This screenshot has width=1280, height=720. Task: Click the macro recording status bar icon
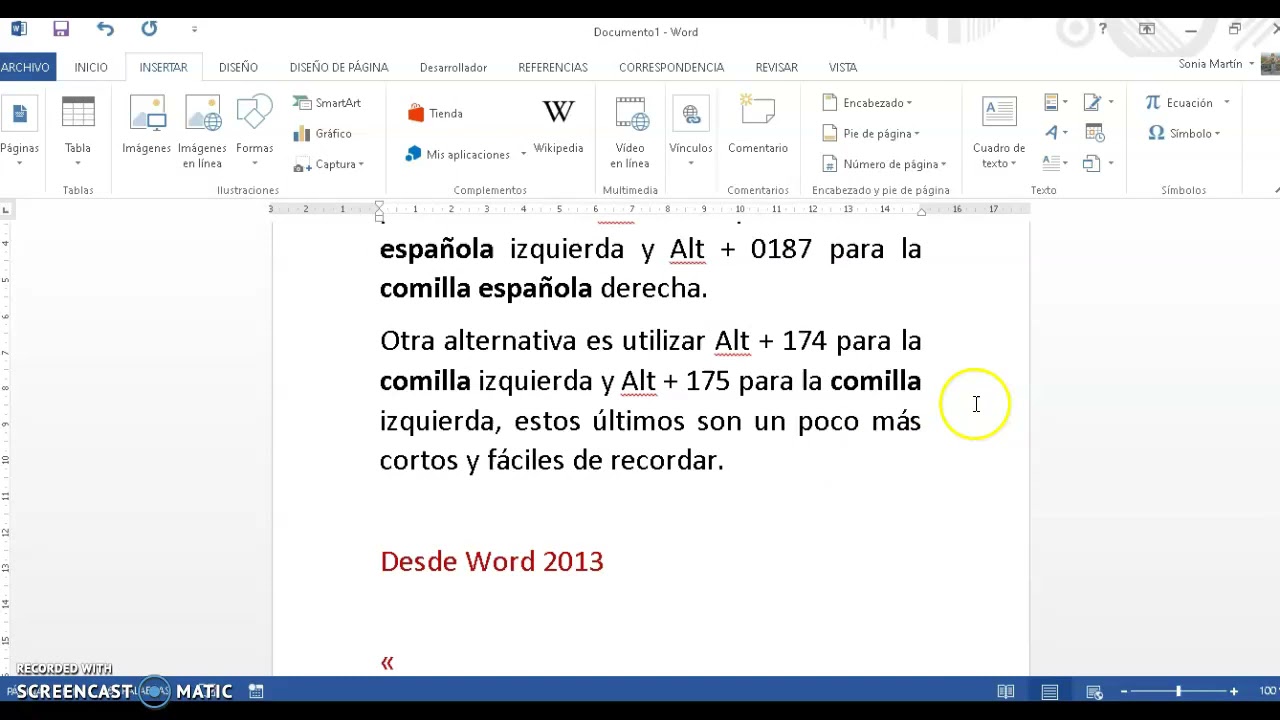tap(256, 691)
